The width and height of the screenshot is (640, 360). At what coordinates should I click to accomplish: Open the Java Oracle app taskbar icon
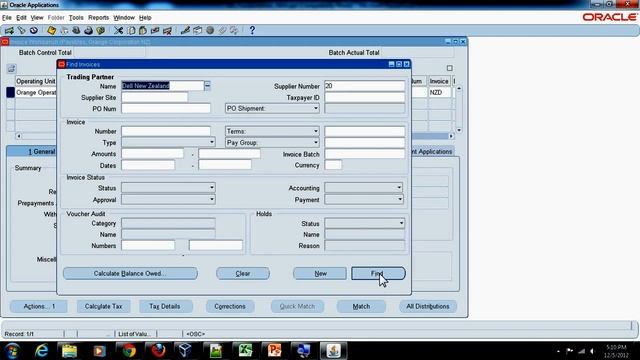click(x=333, y=351)
